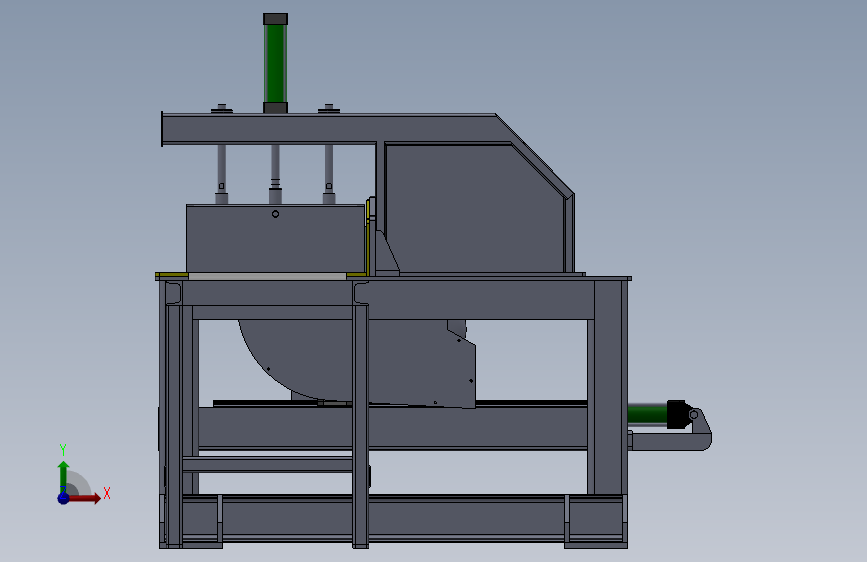Image resolution: width=867 pixels, height=562 pixels.
Task: Click the blue Z axis ball of triad
Action: pyautogui.click(x=64, y=498)
